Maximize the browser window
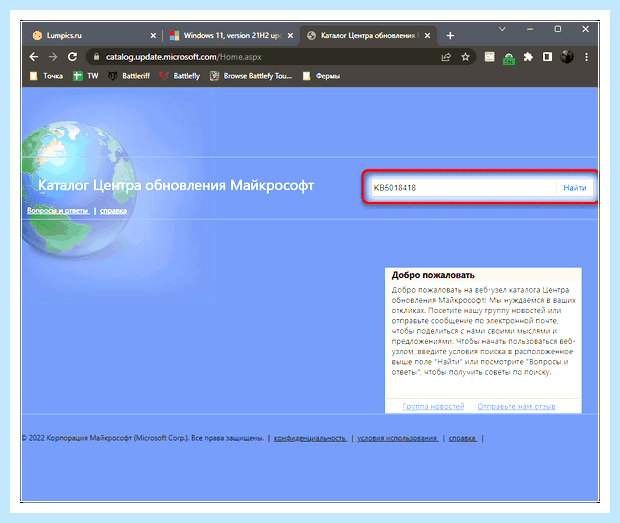 pos(558,29)
